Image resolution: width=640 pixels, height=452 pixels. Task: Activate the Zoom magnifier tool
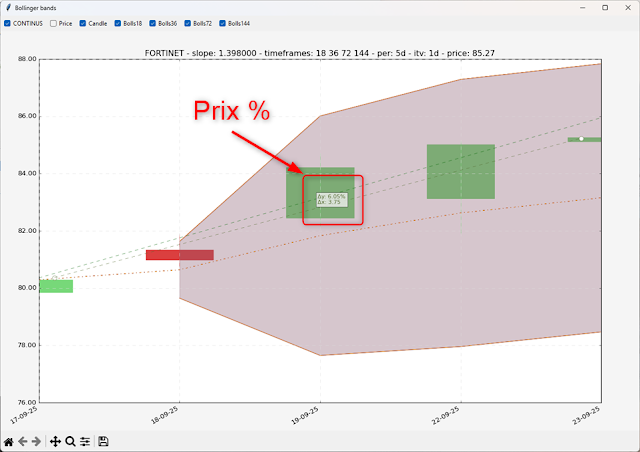point(70,441)
